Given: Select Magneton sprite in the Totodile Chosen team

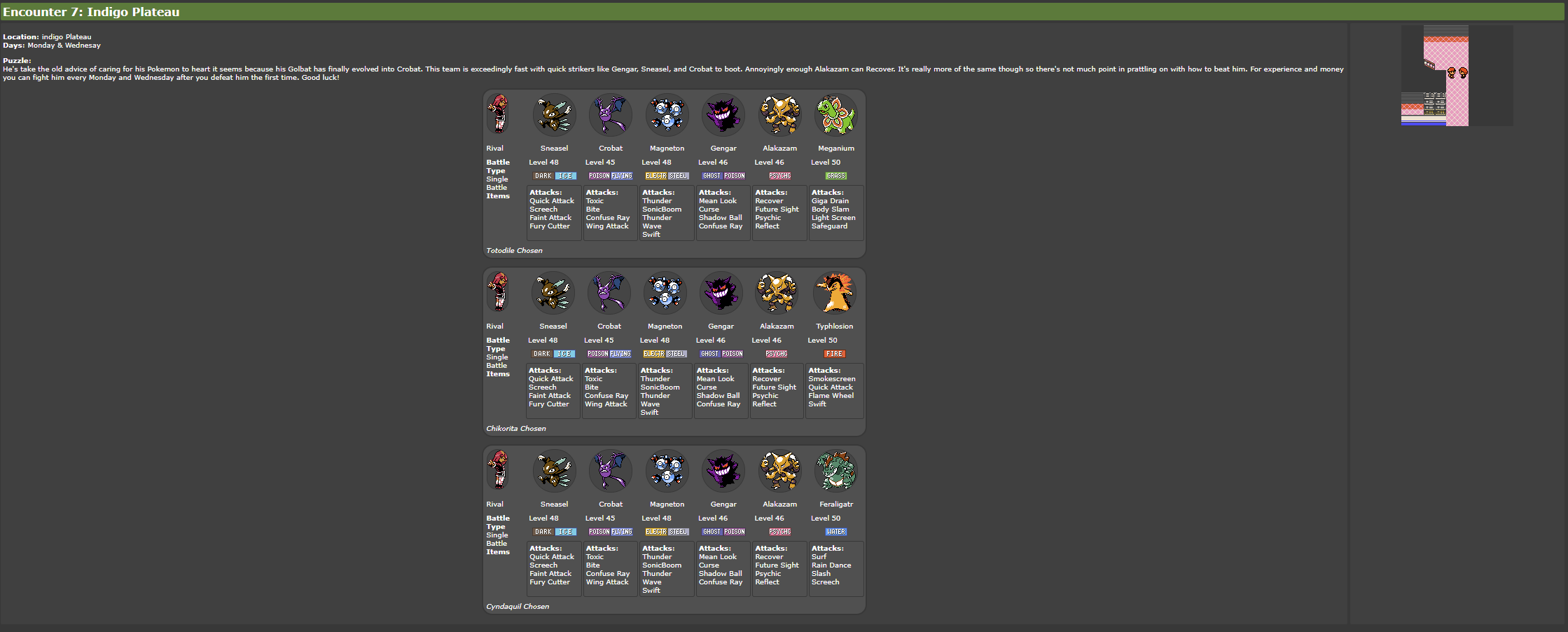Looking at the screenshot, I should [667, 115].
